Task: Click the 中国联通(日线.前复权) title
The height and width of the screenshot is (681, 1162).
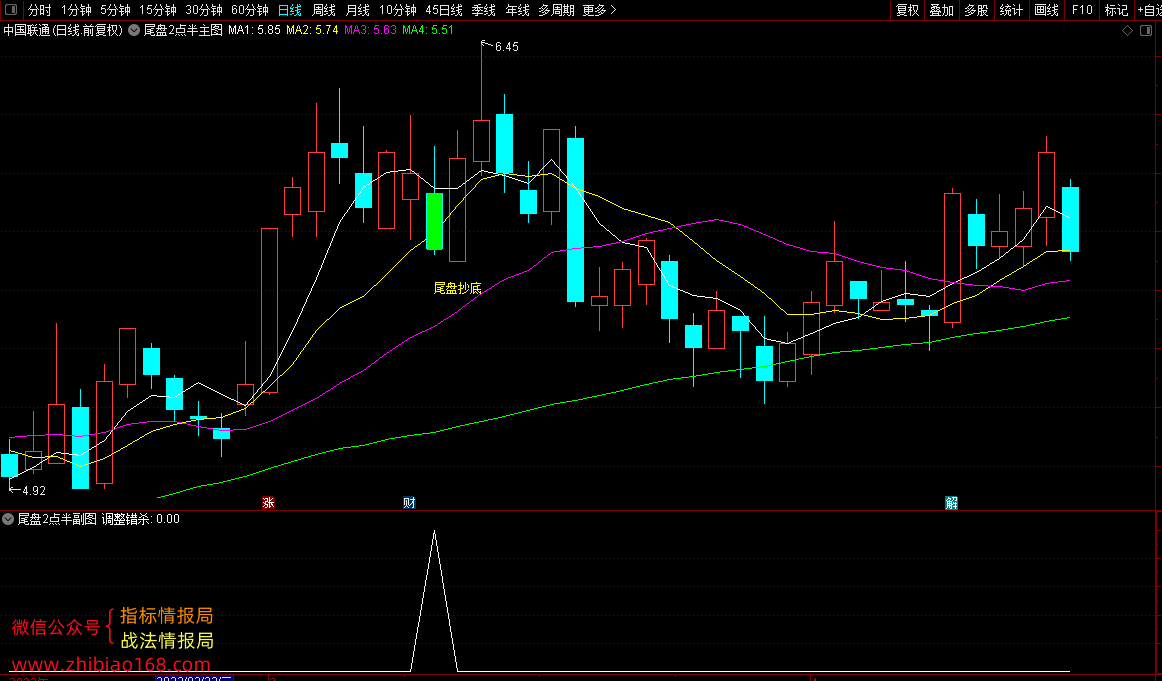Action: pyautogui.click(x=63, y=30)
